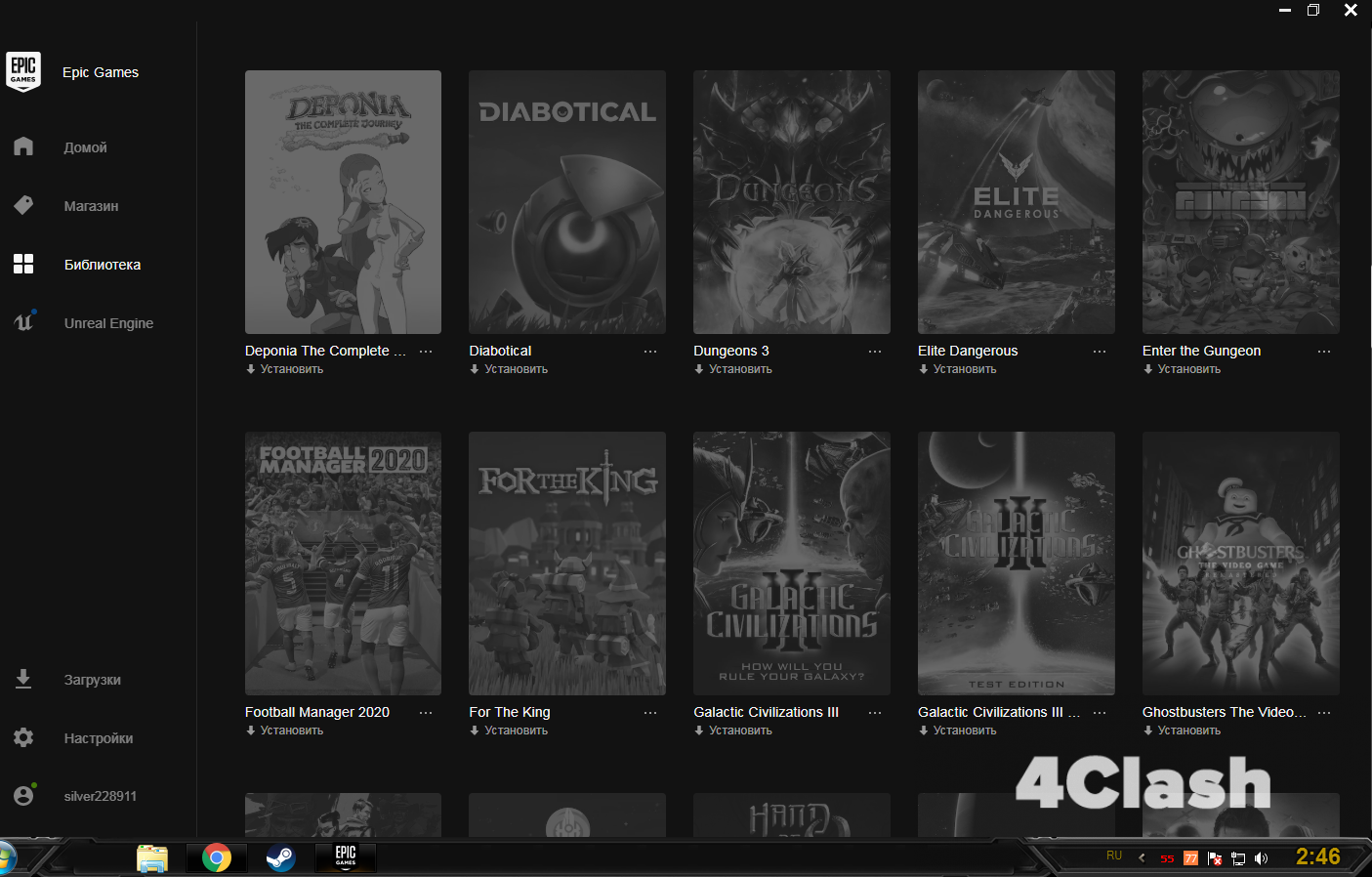Viewport: 1372px width, 877px height.
Task: Open options menu for Diabotical
Action: pos(650,352)
